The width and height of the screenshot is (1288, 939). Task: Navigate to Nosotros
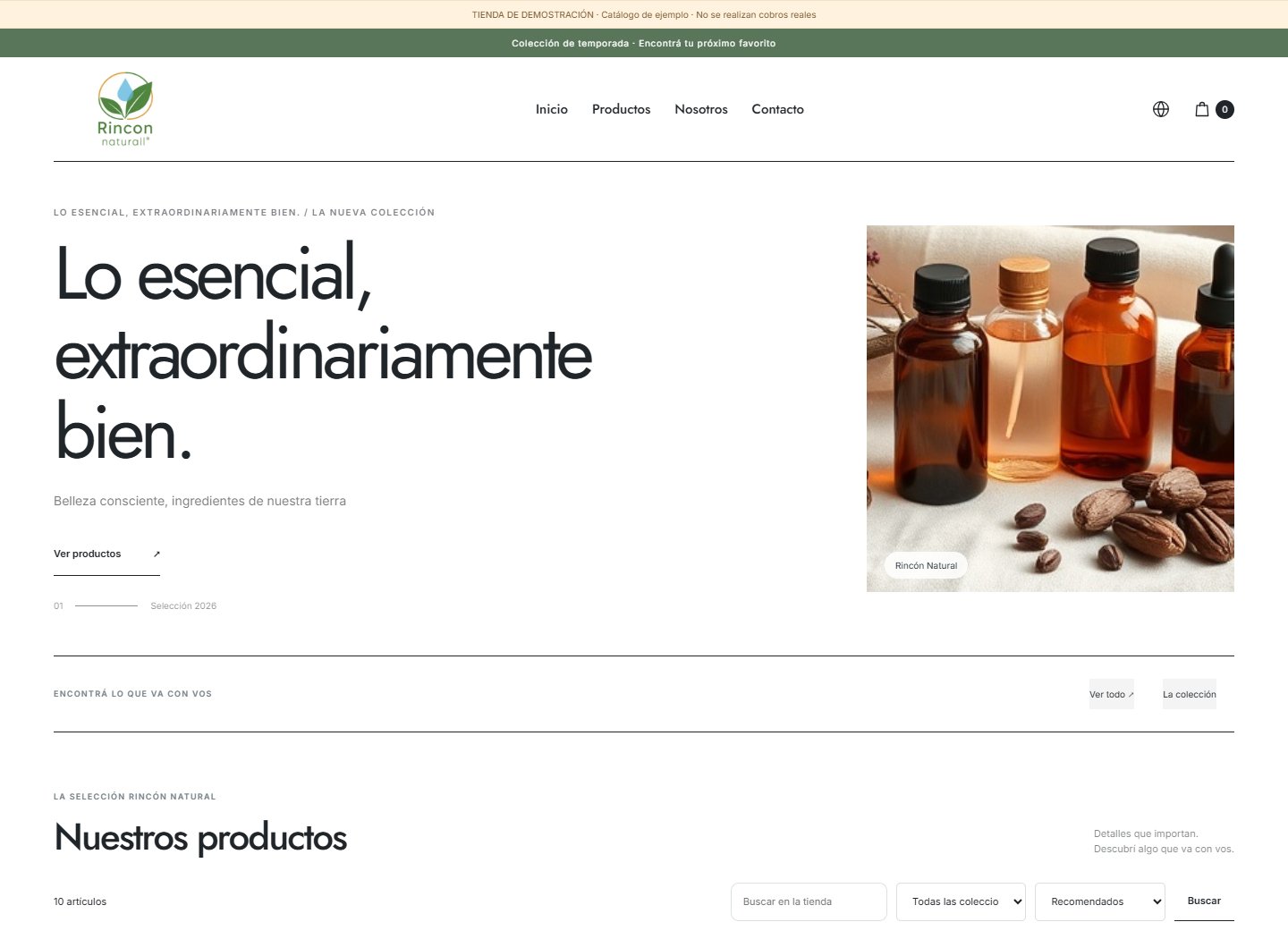(701, 109)
